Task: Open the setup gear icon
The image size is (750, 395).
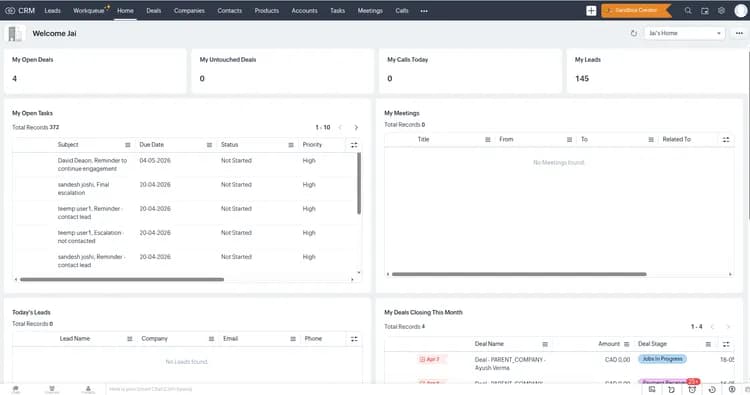Action: pyautogui.click(x=721, y=11)
